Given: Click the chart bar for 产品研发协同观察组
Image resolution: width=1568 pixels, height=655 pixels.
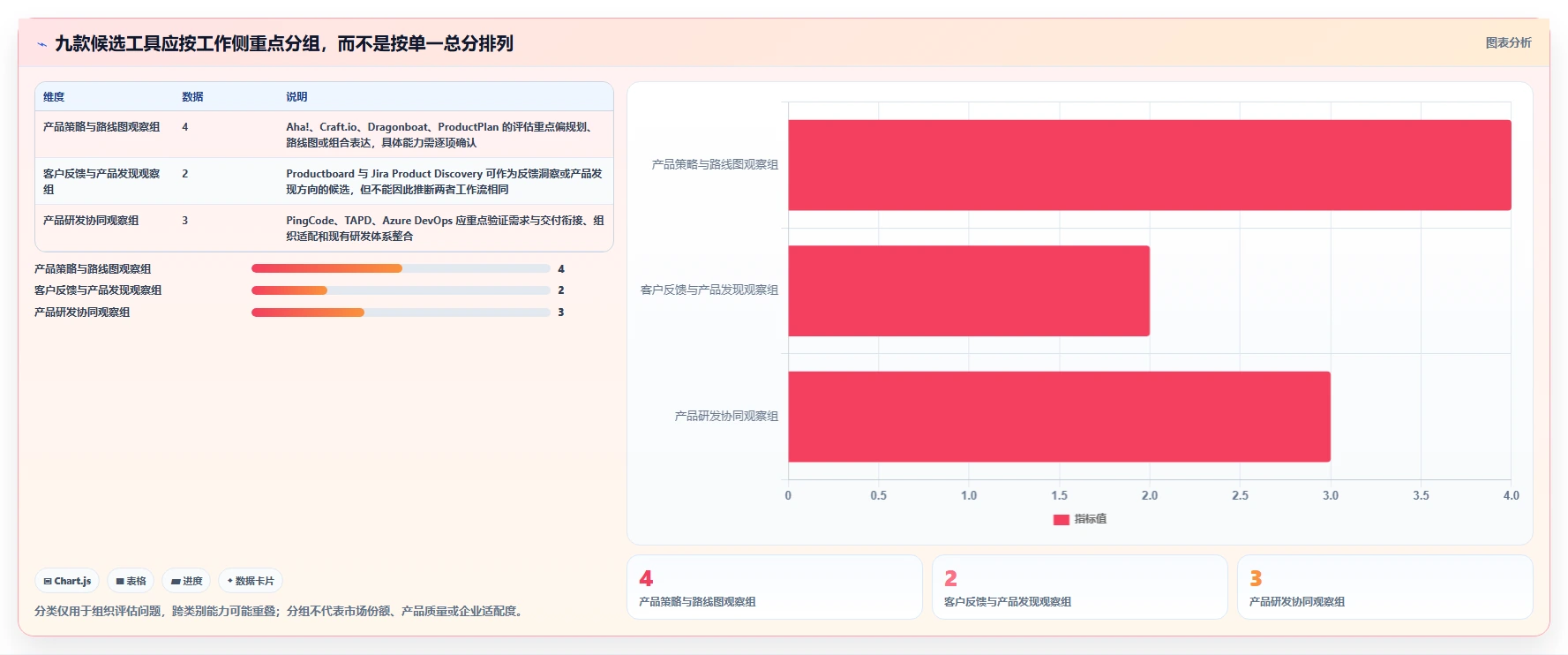Looking at the screenshot, I should [1059, 417].
